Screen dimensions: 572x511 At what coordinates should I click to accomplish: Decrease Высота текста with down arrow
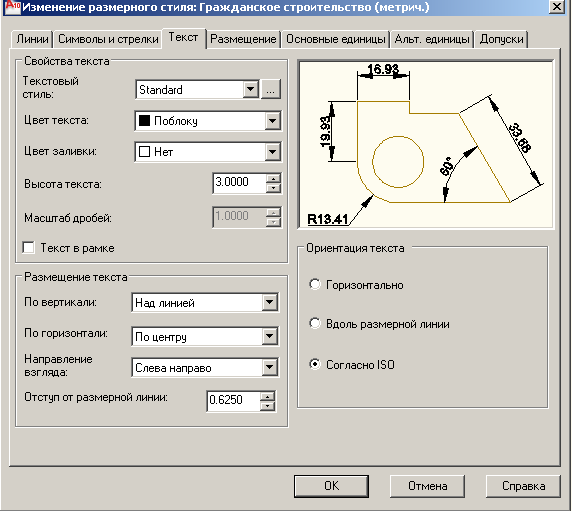pos(273,188)
